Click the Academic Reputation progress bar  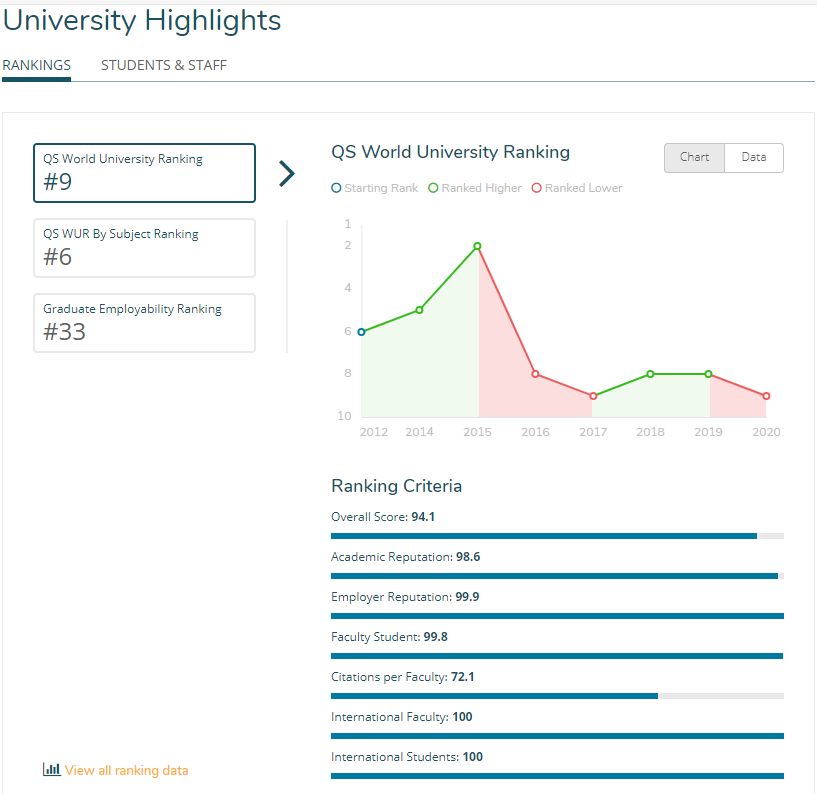click(557, 576)
